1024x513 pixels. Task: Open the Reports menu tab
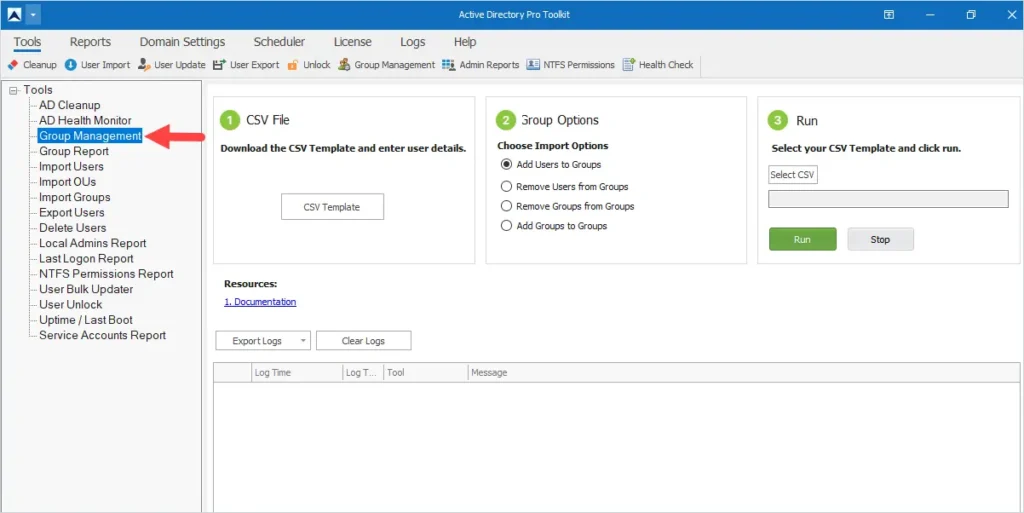click(90, 42)
